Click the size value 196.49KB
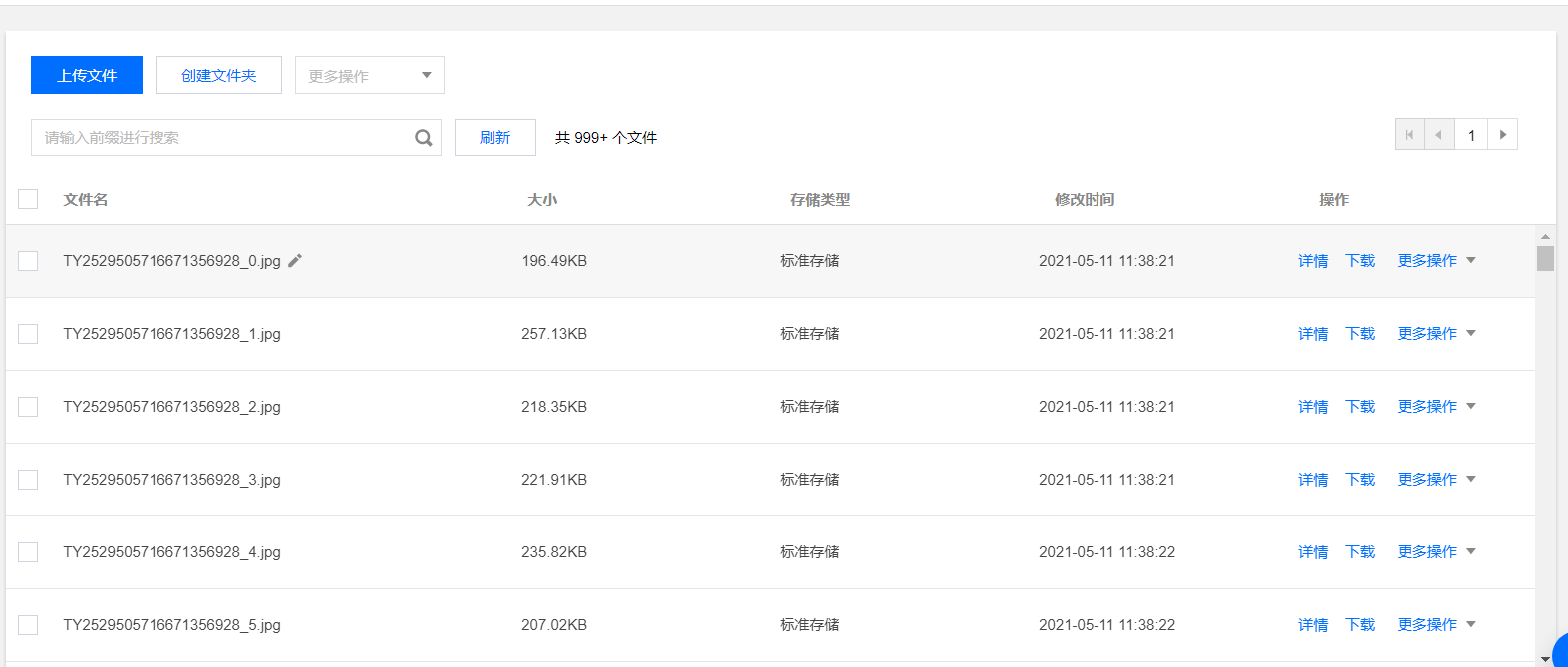The height and width of the screenshot is (667, 1568). pos(554,261)
